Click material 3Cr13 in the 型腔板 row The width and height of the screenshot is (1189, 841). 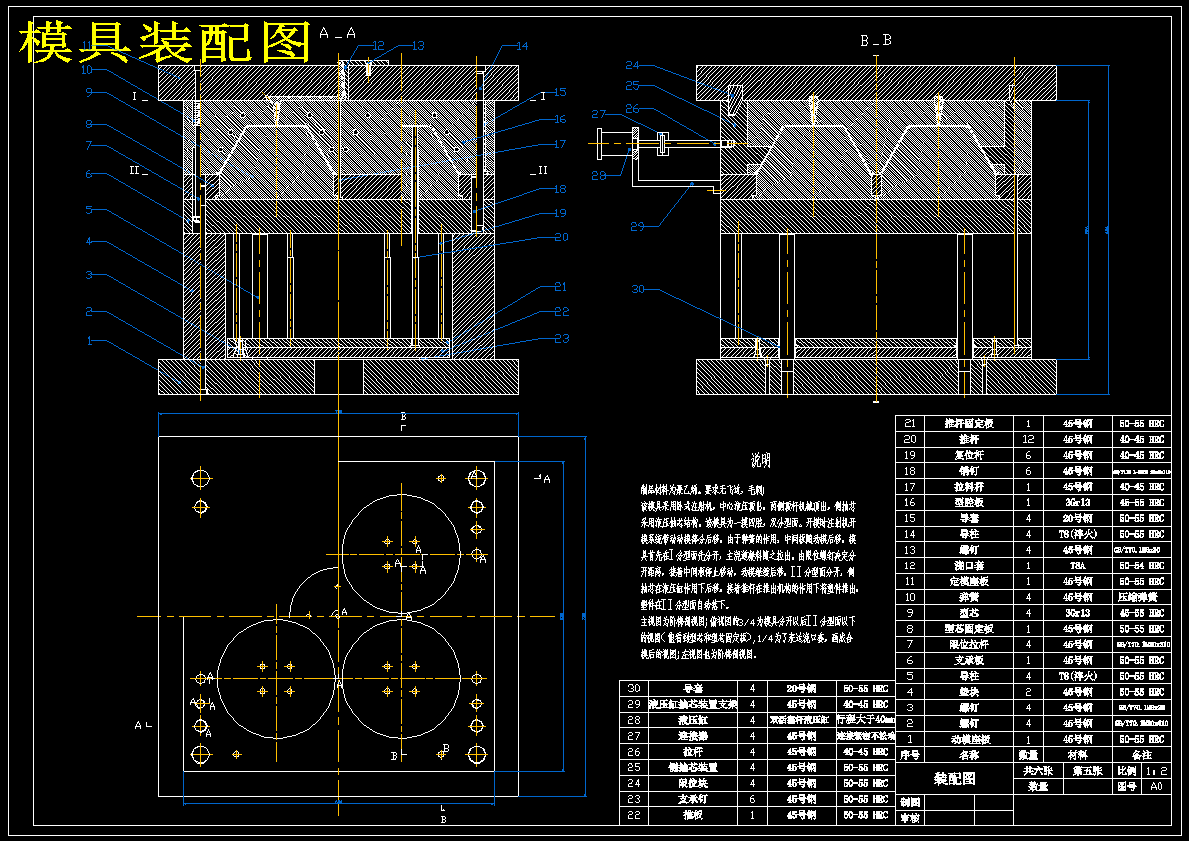pyautogui.click(x=1077, y=502)
